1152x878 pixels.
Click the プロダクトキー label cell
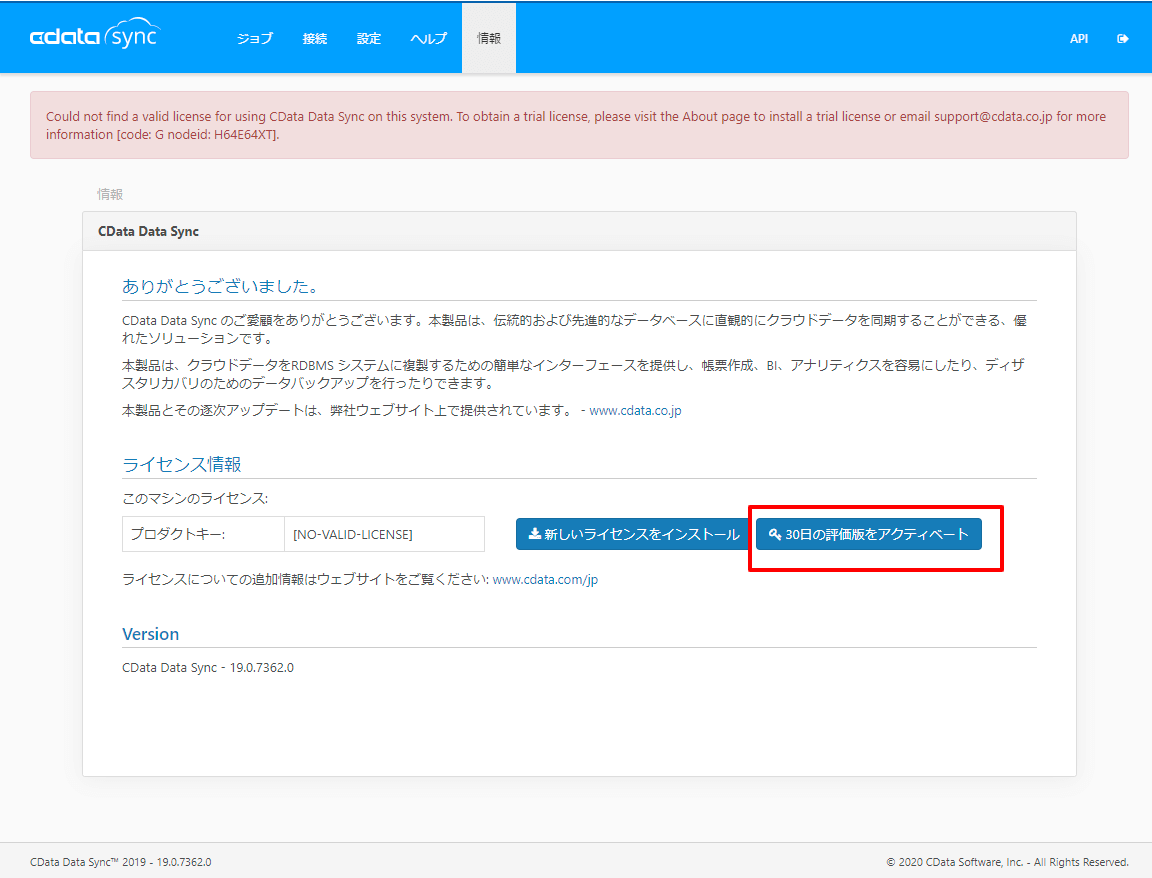coord(178,534)
